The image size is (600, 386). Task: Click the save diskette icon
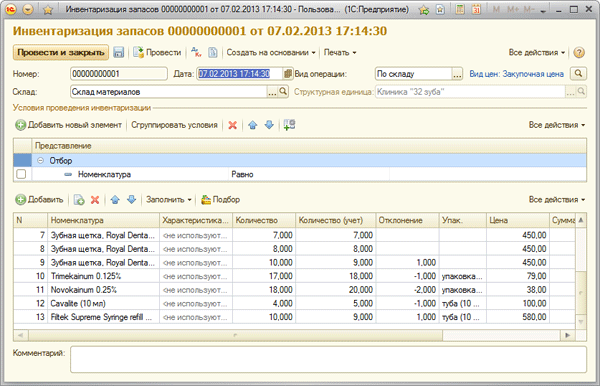(119, 52)
